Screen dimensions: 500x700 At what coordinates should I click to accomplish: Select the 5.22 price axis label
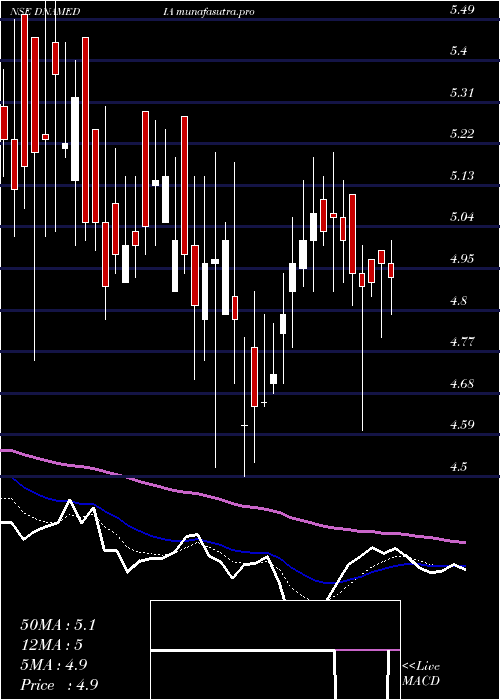(x=462, y=133)
